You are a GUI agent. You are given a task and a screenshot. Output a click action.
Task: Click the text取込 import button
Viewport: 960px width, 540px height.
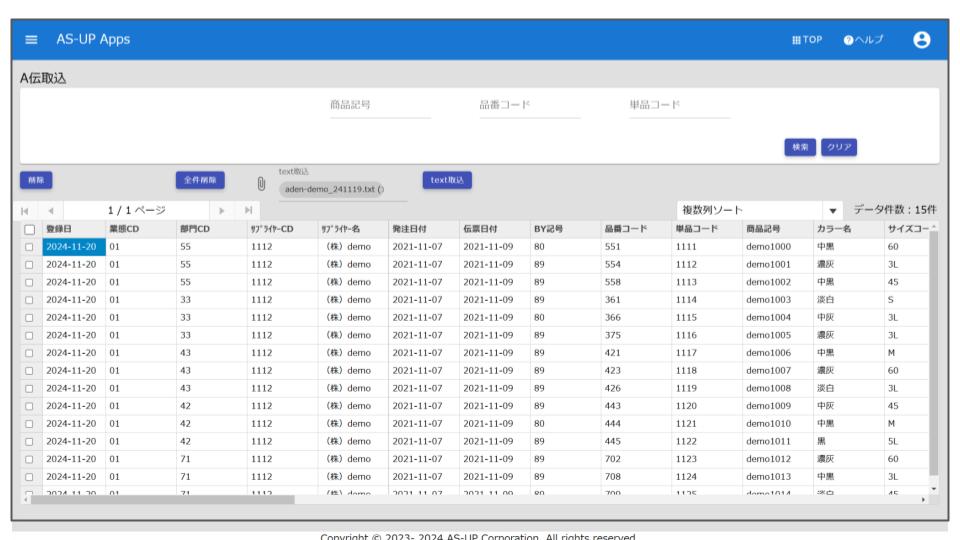point(447,180)
